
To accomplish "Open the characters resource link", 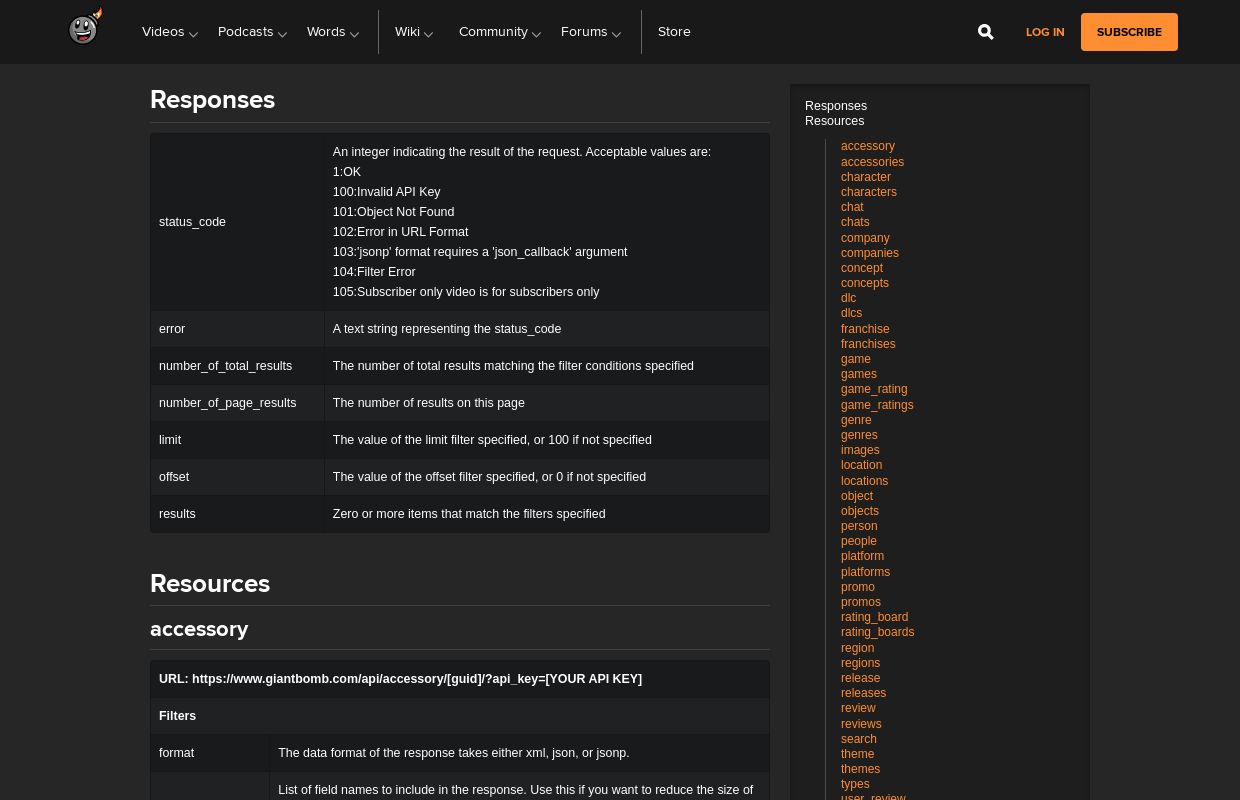I will pos(869,192).
